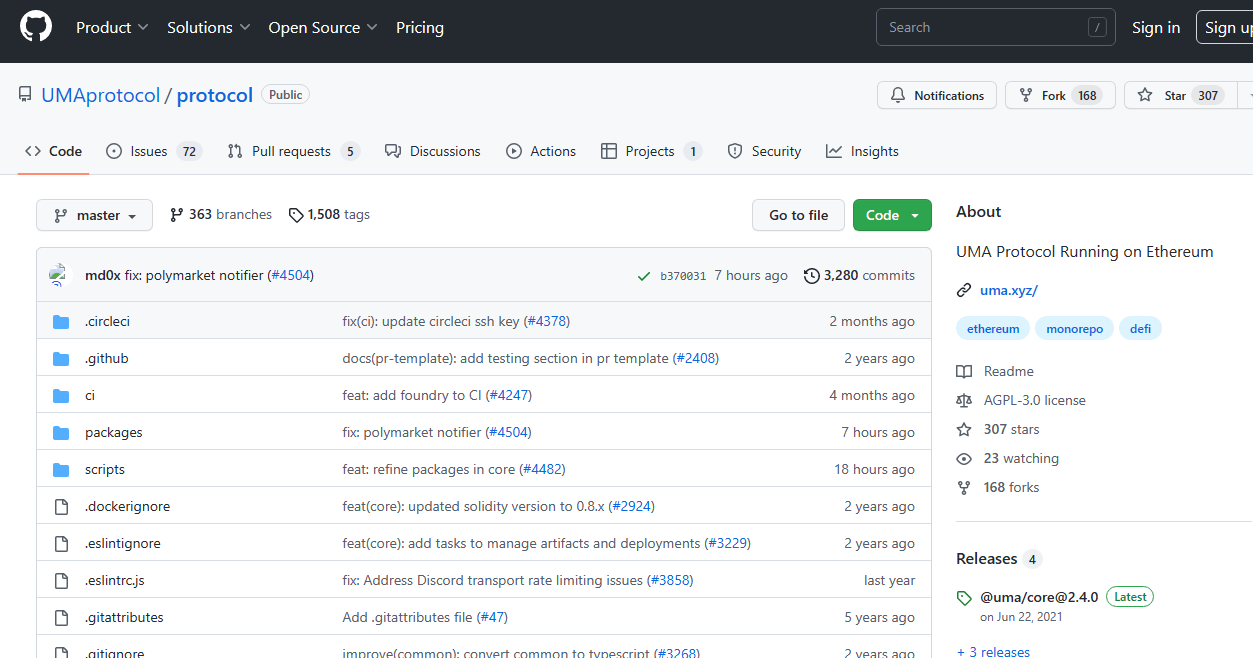
Task: Open the Product menu
Action: [x=112, y=28]
